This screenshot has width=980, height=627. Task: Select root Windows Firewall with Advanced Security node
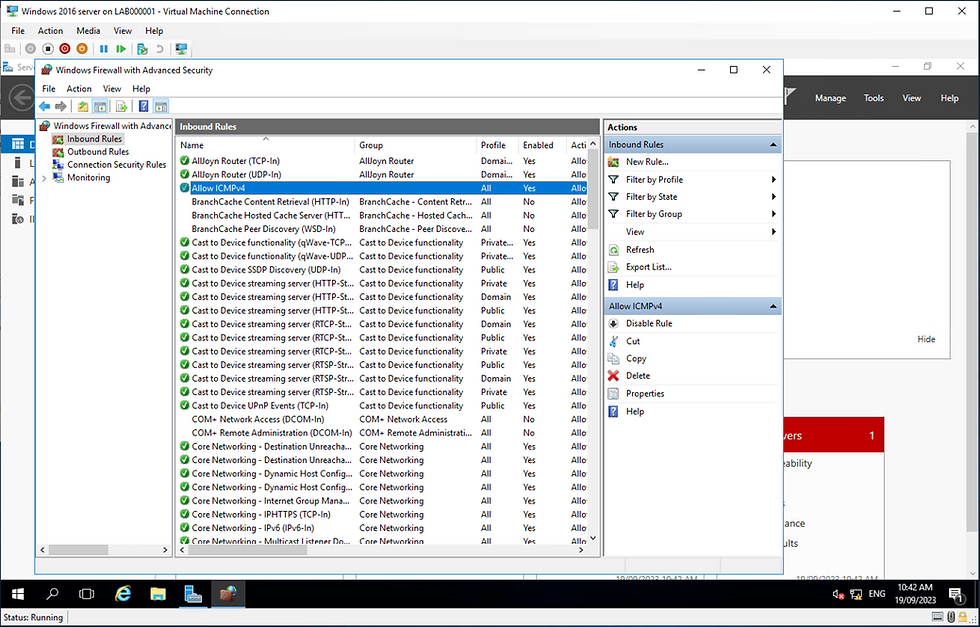point(112,126)
